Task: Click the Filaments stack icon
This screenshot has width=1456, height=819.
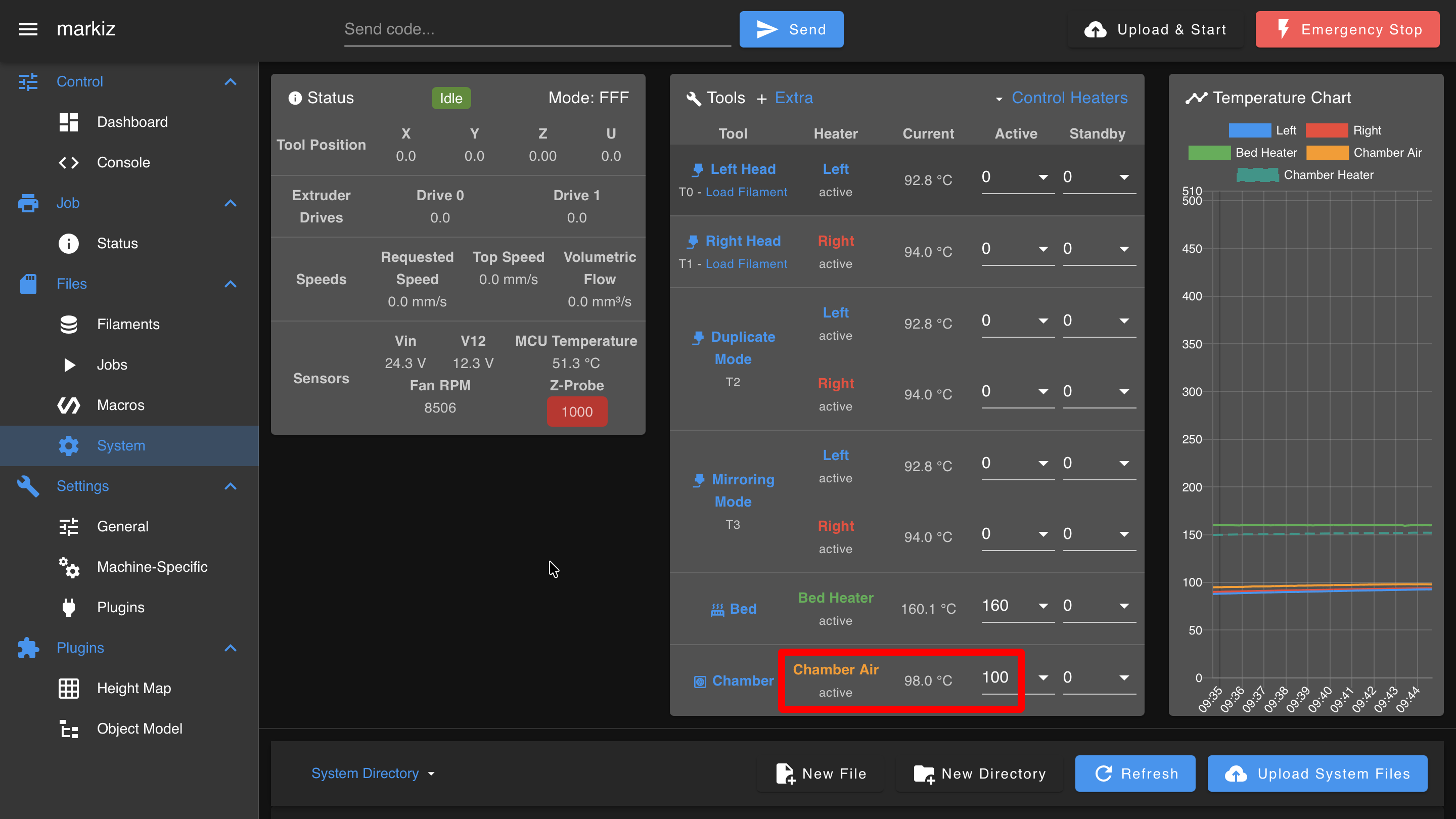Action: click(68, 325)
